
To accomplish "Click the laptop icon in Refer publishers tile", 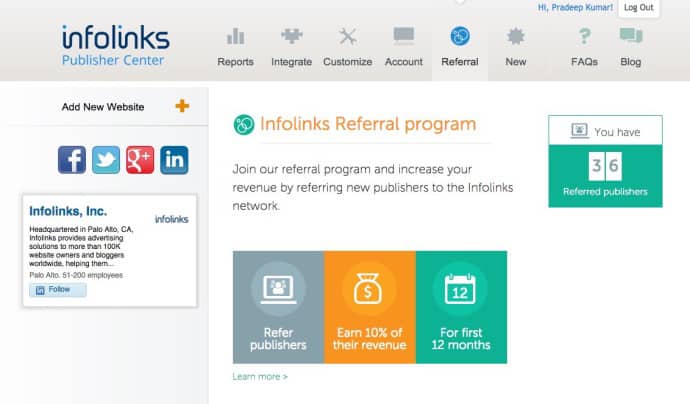I will [278, 289].
